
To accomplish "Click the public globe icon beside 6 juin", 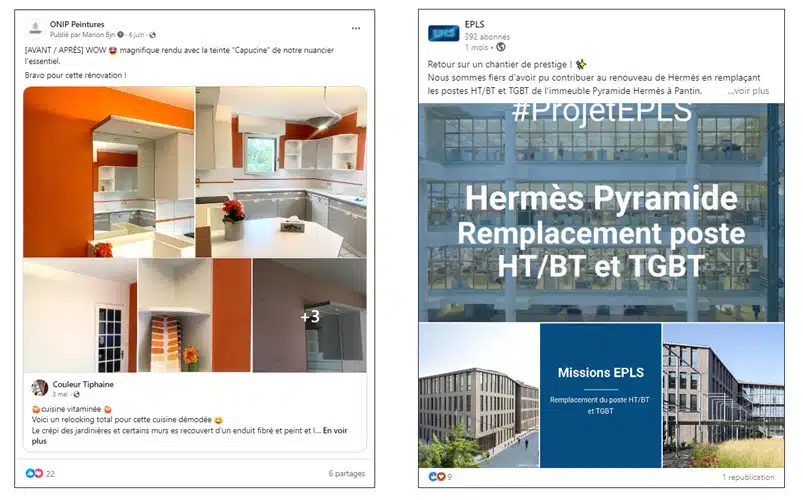I will (x=153, y=35).
